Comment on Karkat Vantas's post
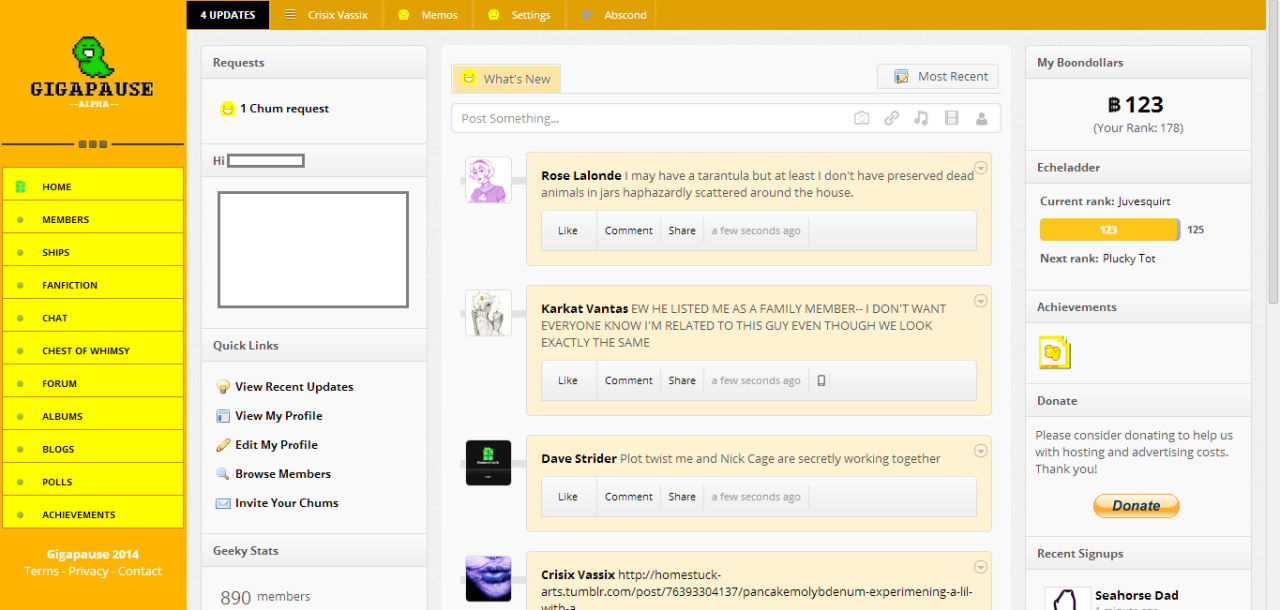Screen dimensions: 1280x610 [x=628, y=380]
